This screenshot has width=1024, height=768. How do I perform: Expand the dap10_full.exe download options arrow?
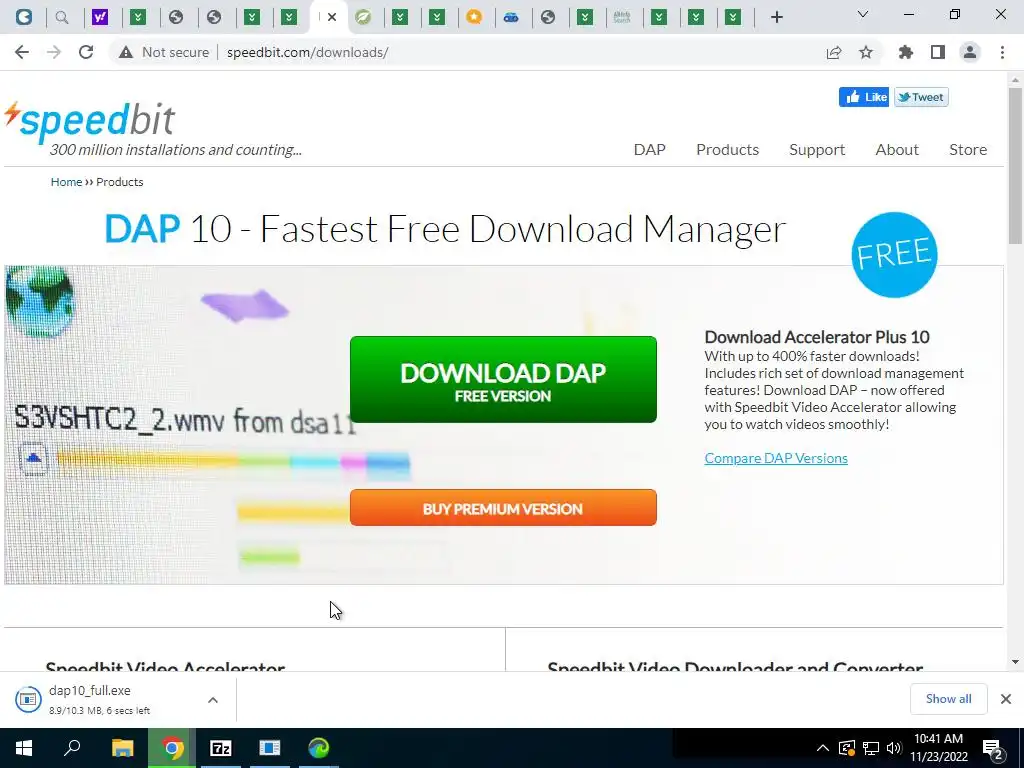[x=213, y=700]
